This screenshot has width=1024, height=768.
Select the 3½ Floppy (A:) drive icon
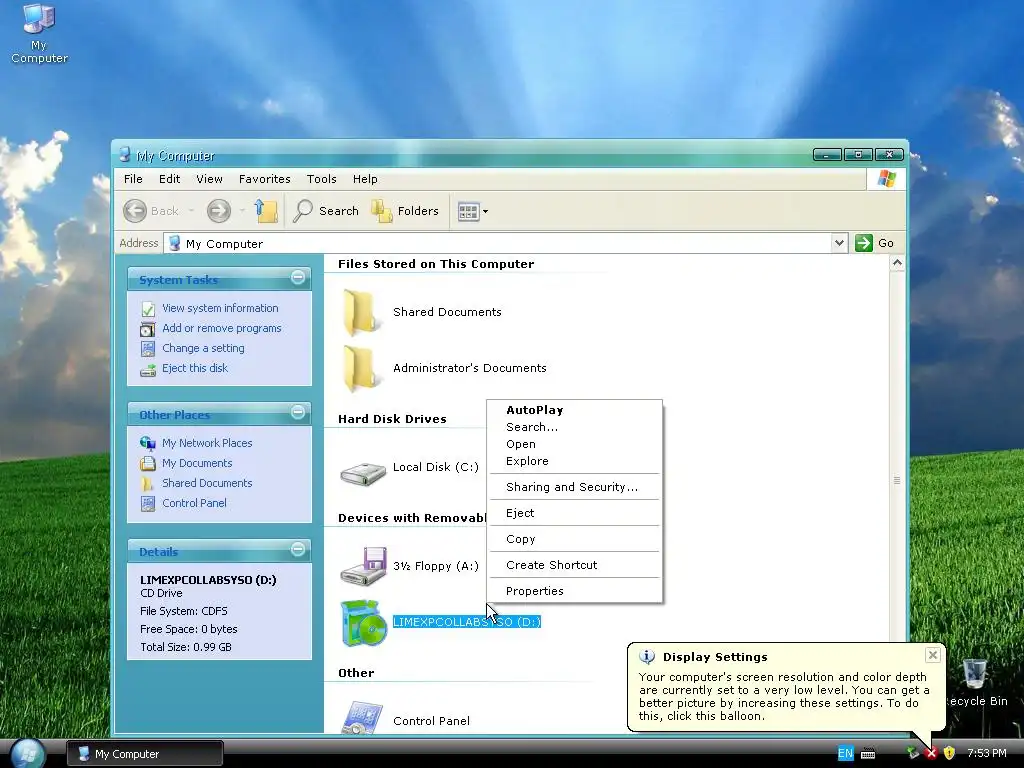tap(363, 566)
